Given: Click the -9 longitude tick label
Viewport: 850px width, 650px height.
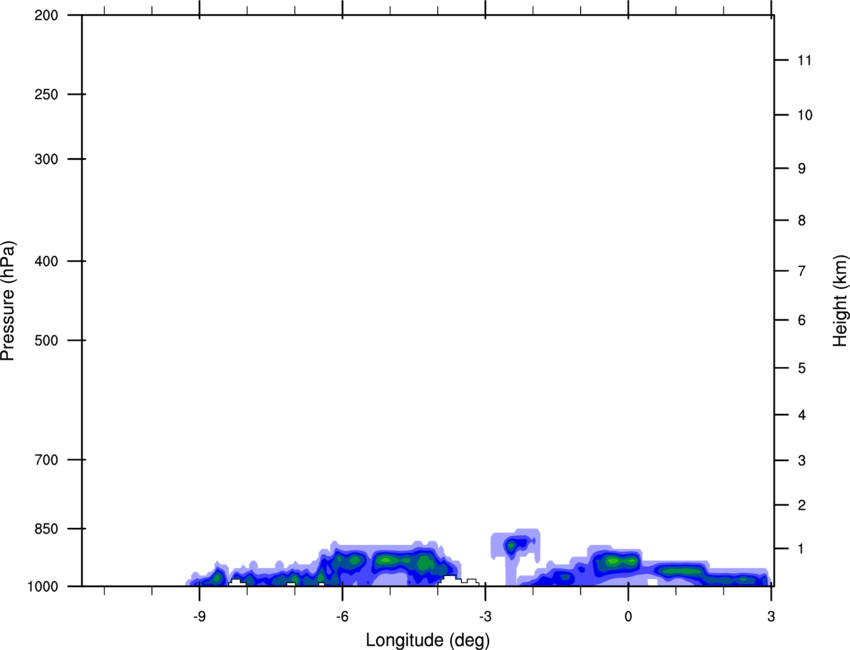Looking at the screenshot, I should pos(199,616).
